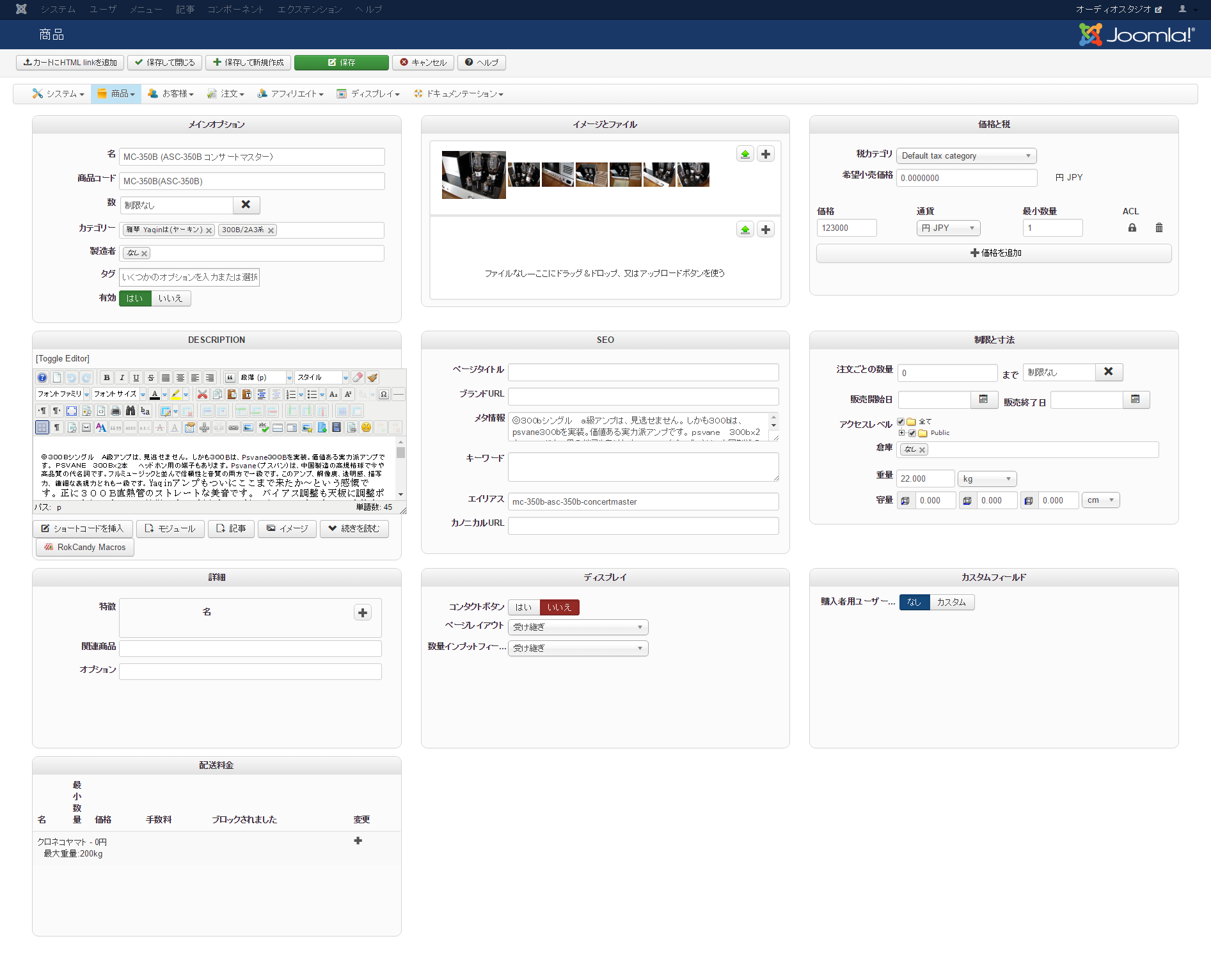Open the Default tax category dropdown
This screenshot has width=1211, height=980.
pyautogui.click(x=966, y=155)
